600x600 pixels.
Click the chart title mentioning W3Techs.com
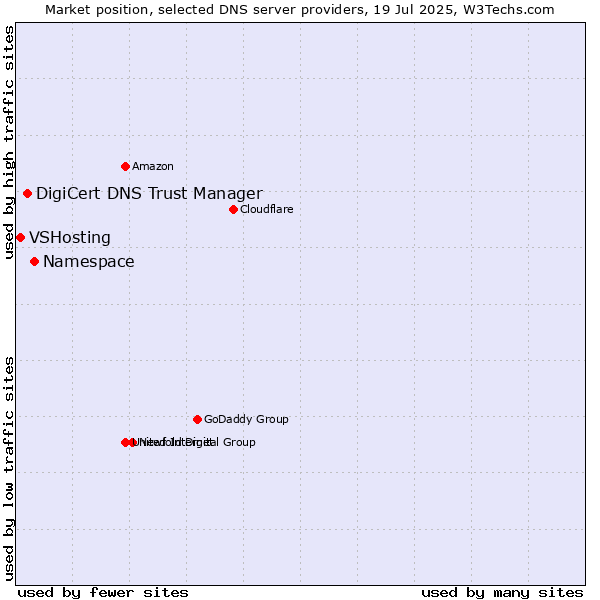pos(300,10)
